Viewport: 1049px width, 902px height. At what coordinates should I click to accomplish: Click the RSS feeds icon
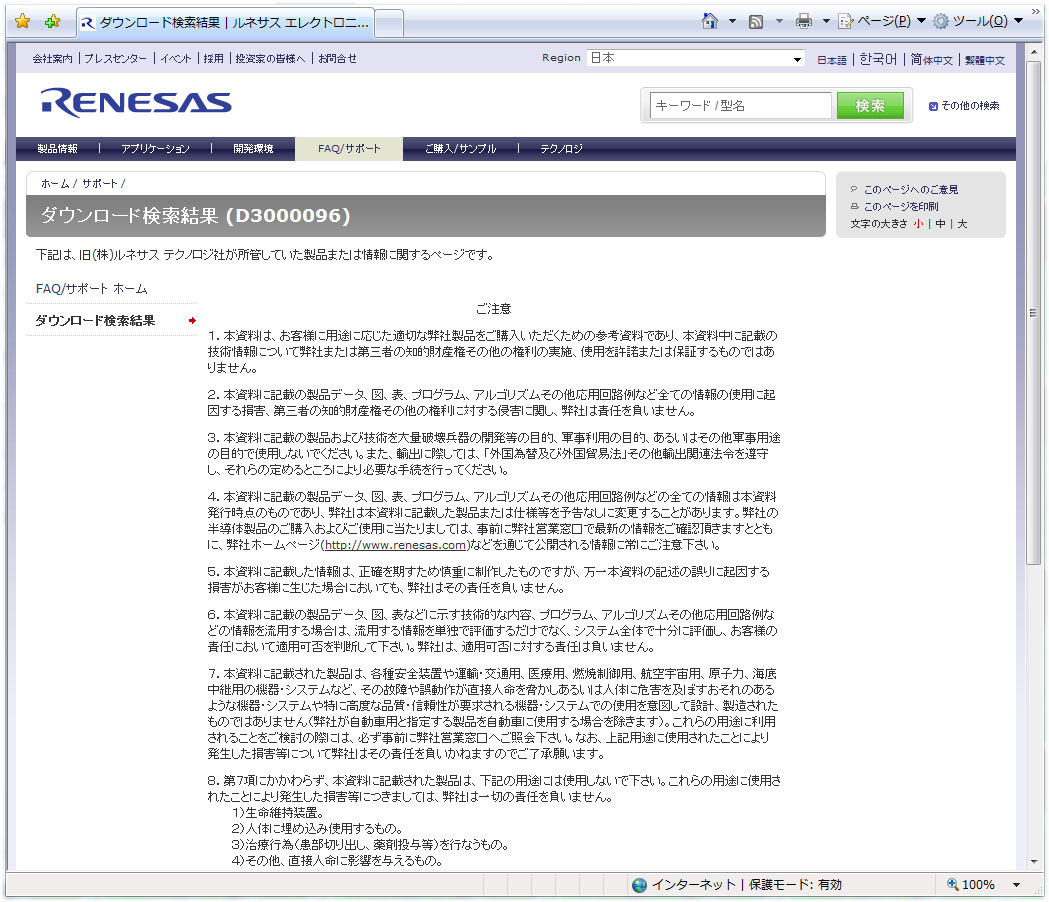(757, 21)
